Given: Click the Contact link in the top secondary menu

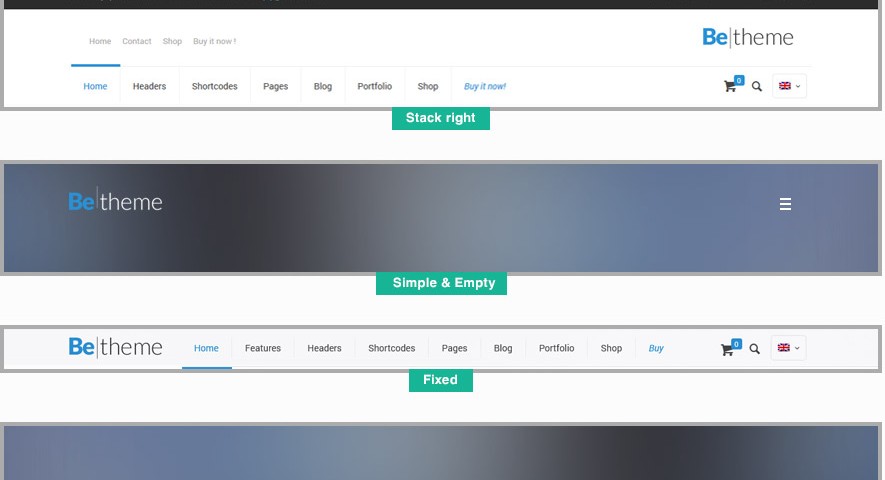Looking at the screenshot, I should (x=137, y=41).
